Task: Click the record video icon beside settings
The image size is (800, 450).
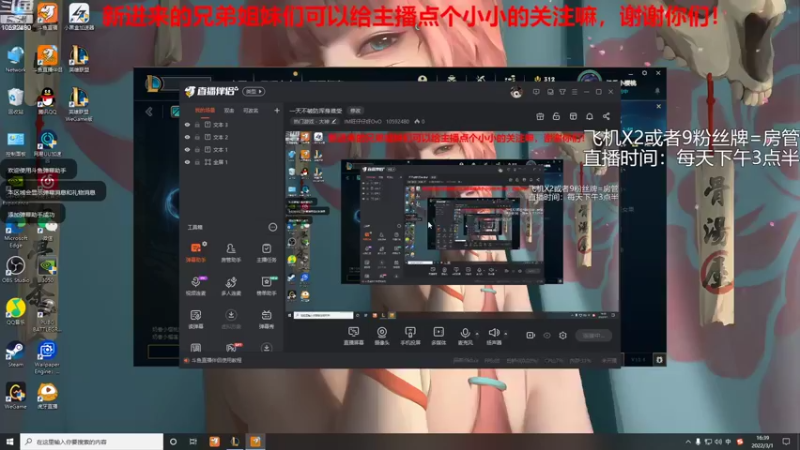Action: pyautogui.click(x=531, y=335)
